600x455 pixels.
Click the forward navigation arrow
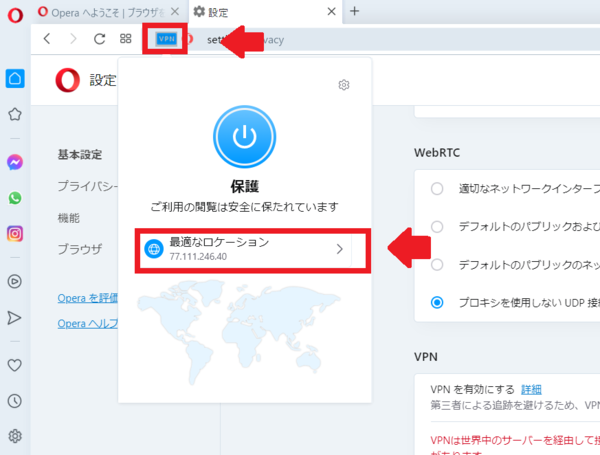click(x=73, y=39)
